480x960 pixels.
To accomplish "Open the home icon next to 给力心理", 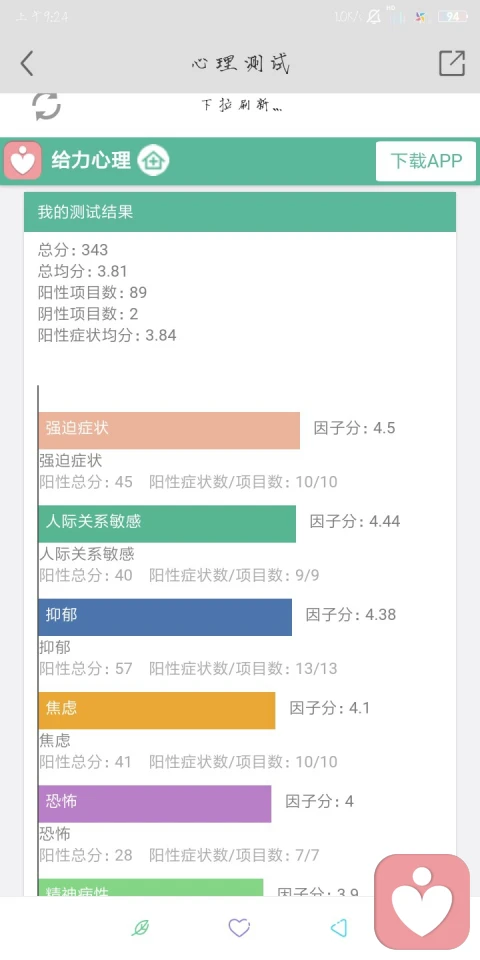I will coord(152,160).
